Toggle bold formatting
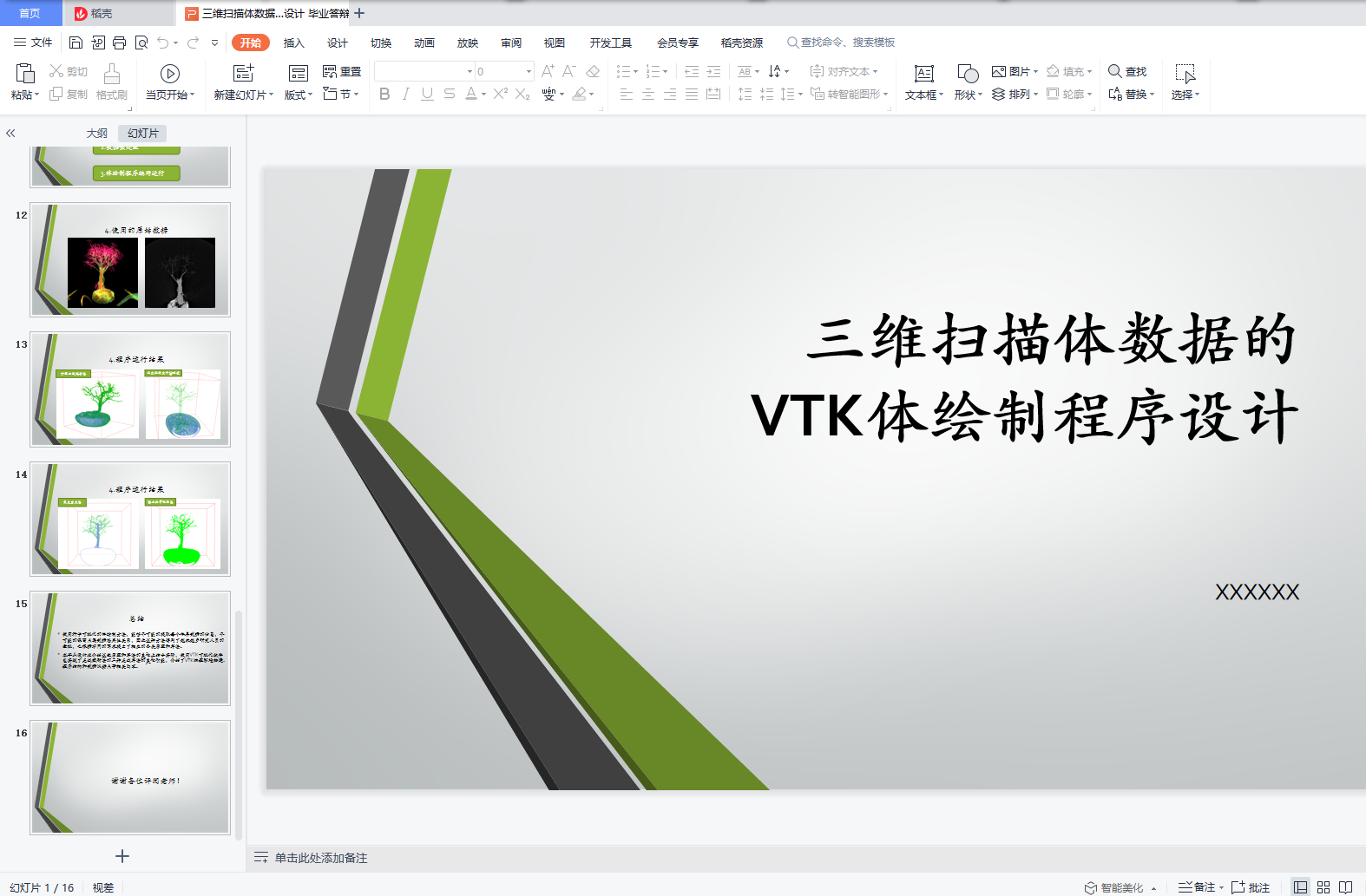This screenshot has width=1366, height=896. [x=384, y=94]
